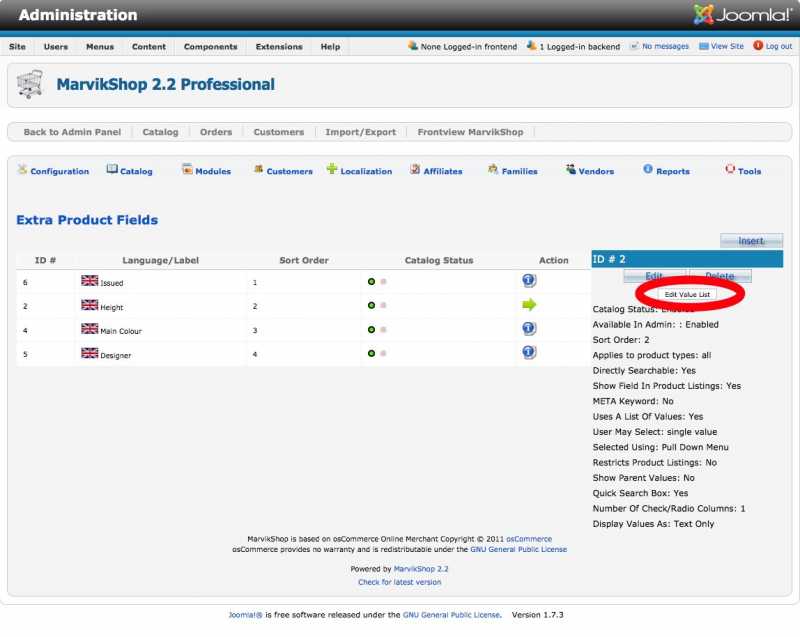Click the Customers icon in tab row

point(259,169)
